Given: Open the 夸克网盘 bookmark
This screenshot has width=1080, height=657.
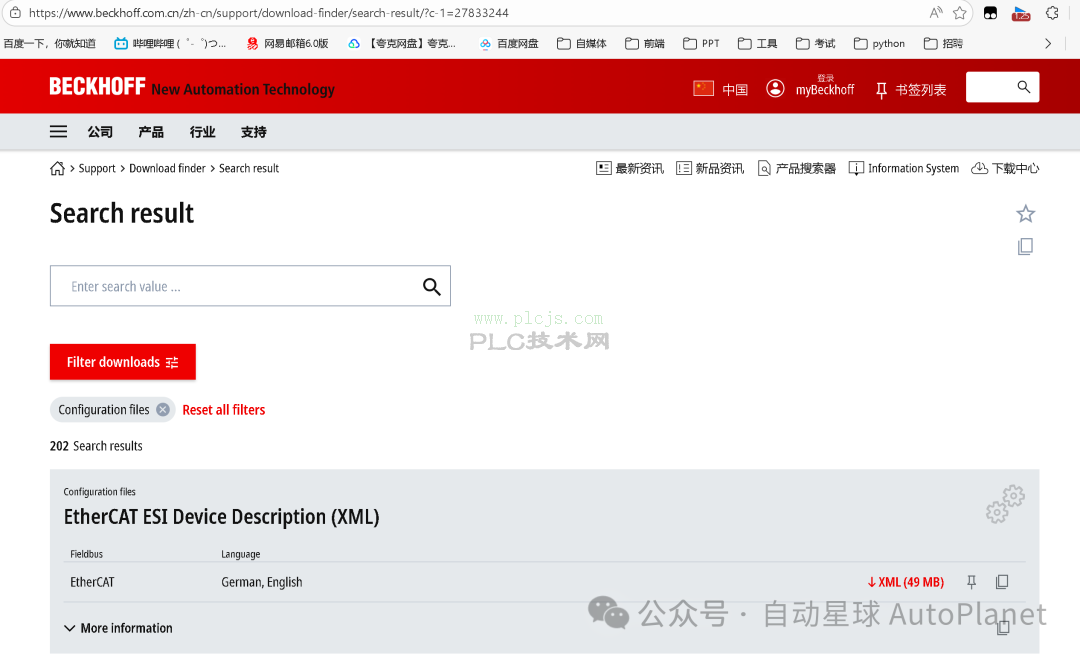Looking at the screenshot, I should [x=402, y=43].
